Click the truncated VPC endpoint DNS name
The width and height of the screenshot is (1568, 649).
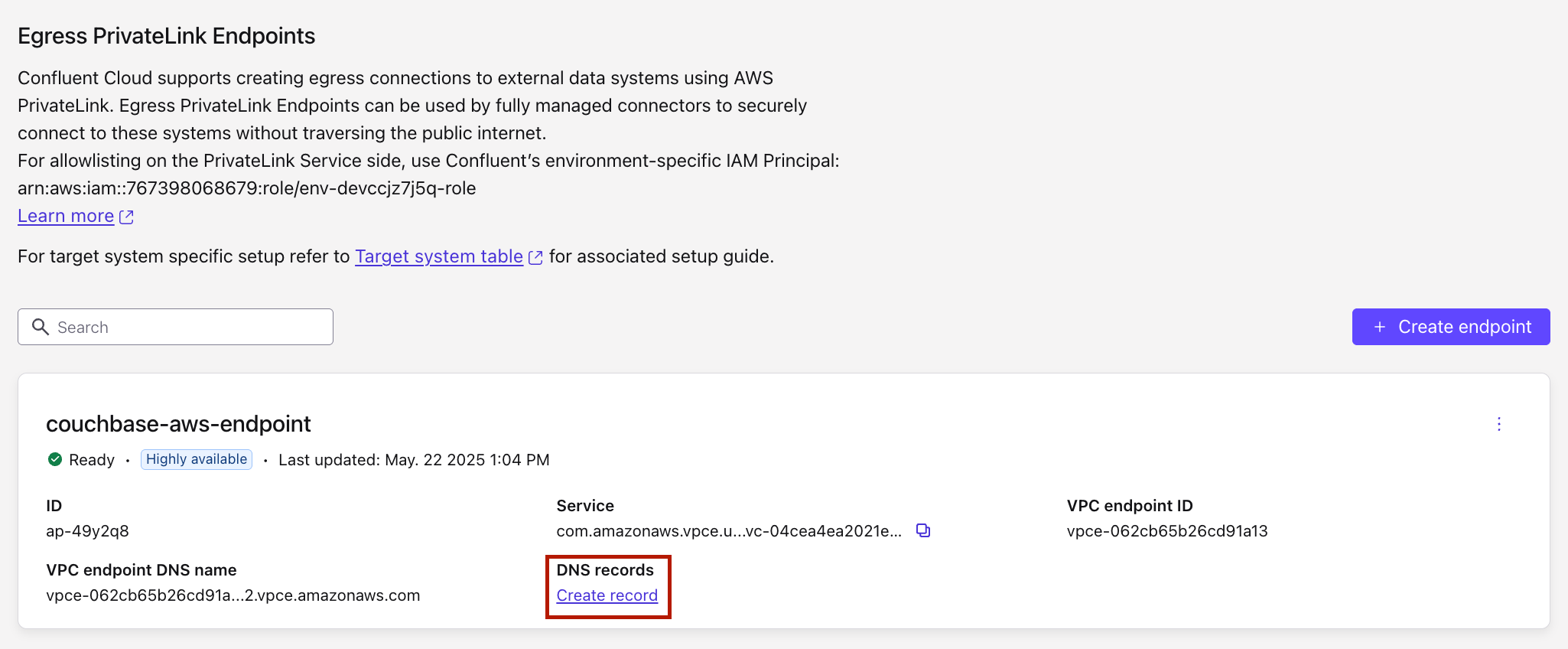point(233,595)
